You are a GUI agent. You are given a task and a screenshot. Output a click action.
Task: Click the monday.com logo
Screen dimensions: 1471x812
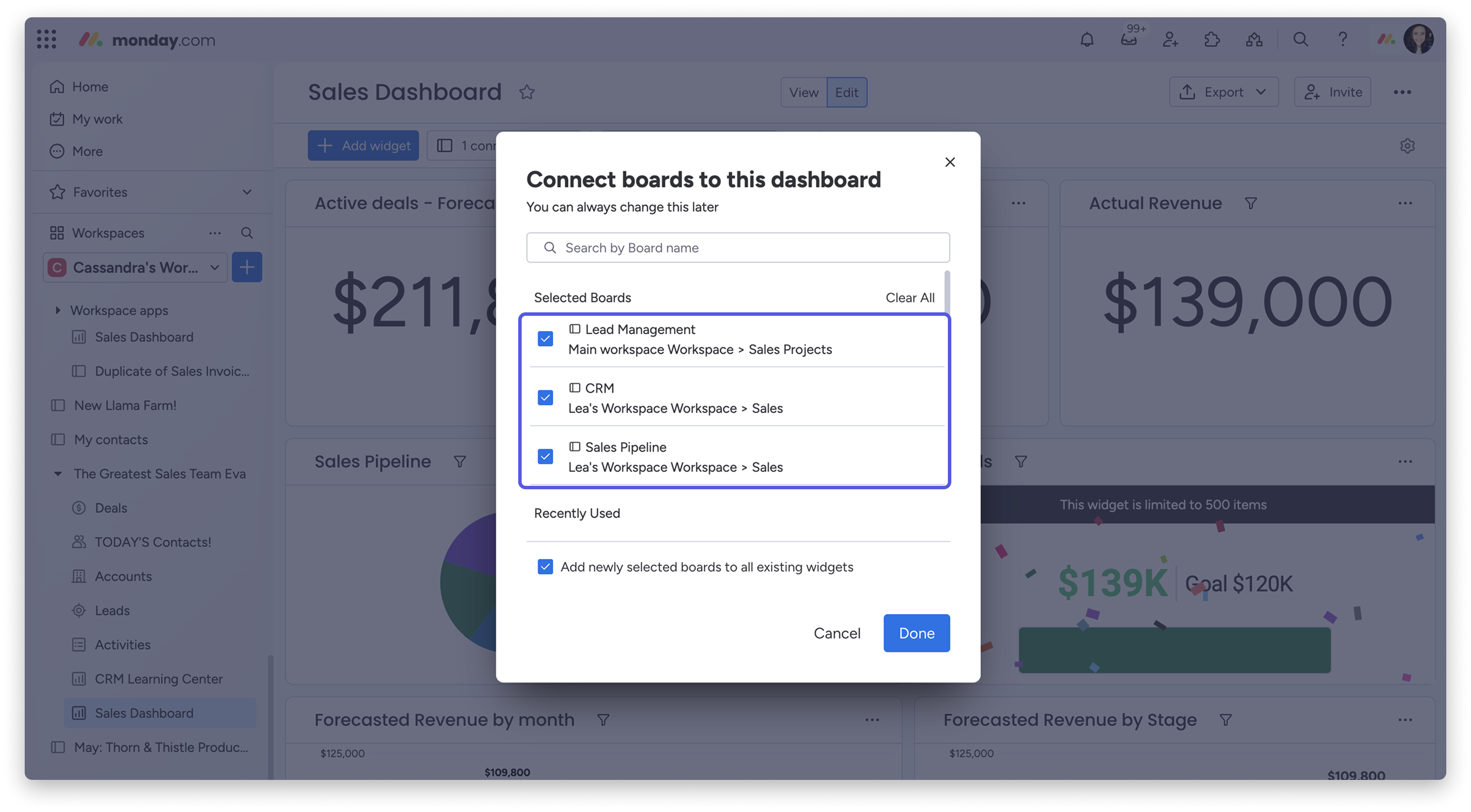pos(146,40)
